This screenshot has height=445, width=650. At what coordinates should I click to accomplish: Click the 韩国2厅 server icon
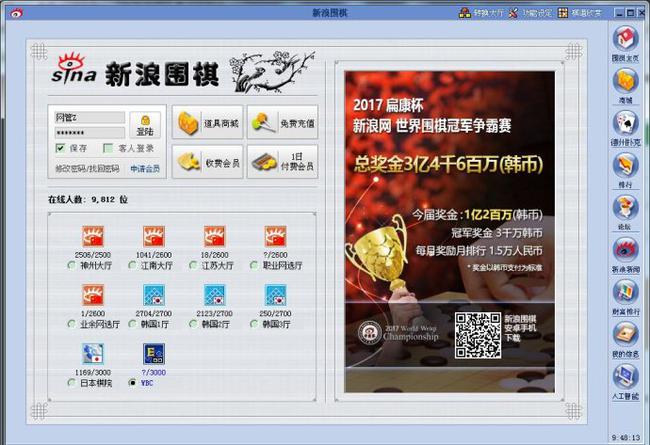point(214,295)
